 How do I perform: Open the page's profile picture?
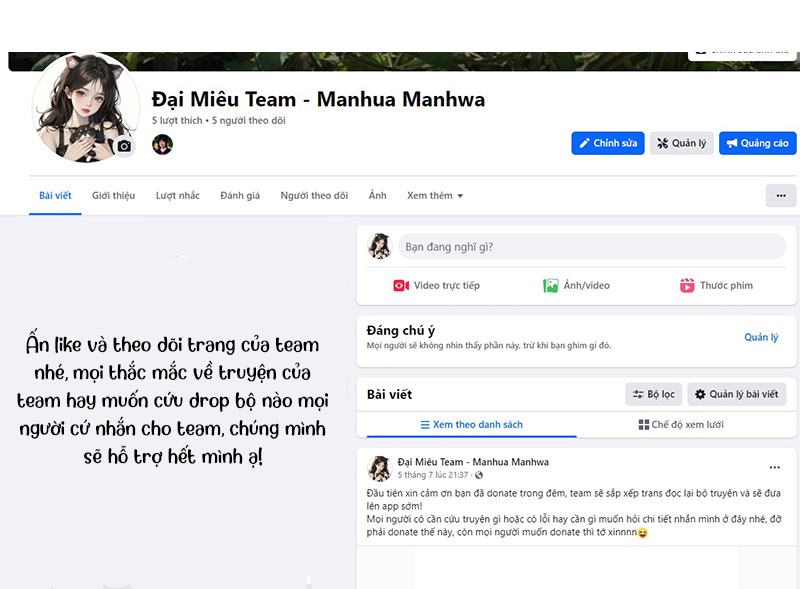tap(86, 107)
